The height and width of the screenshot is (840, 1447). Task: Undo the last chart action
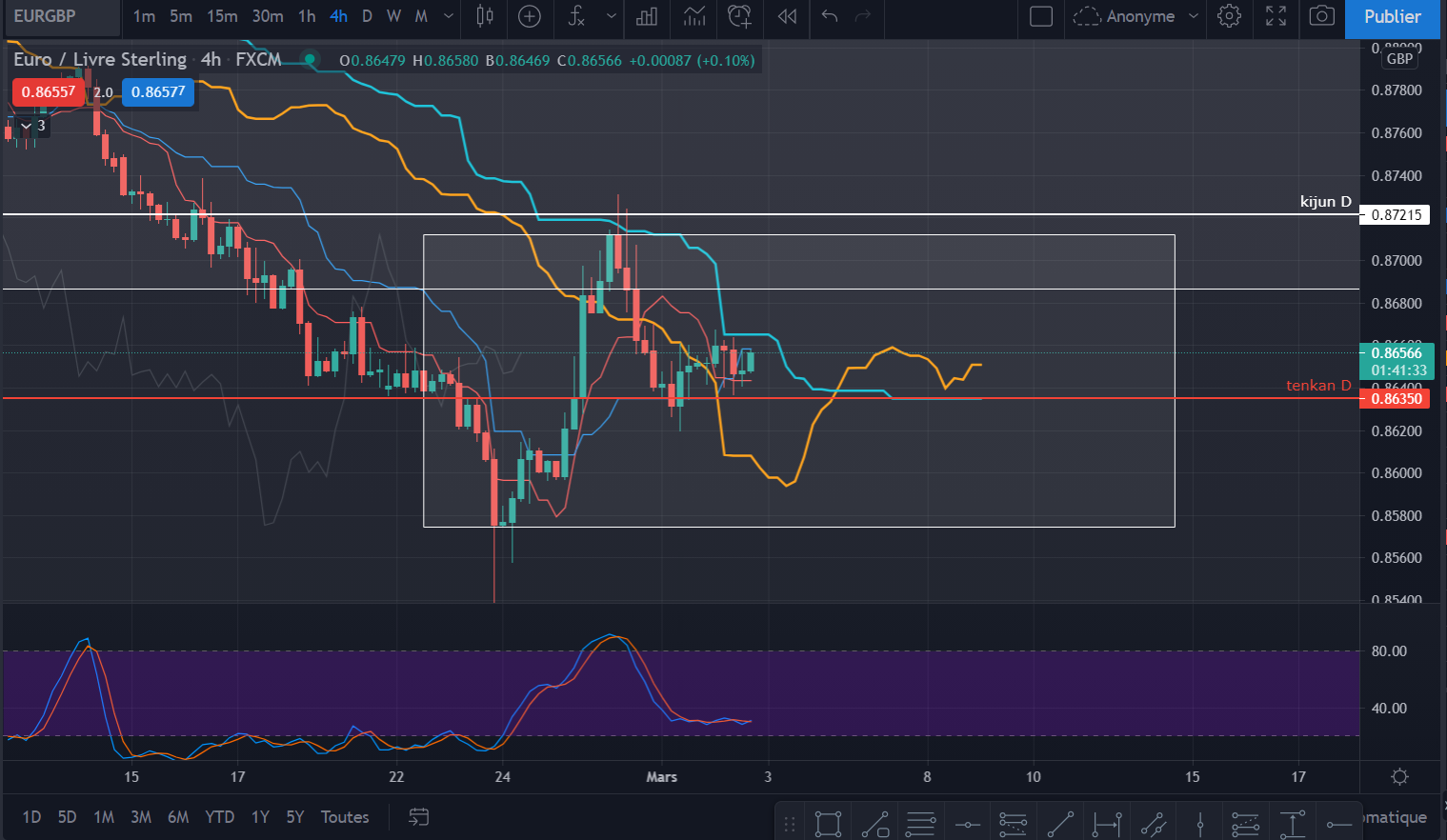830,16
